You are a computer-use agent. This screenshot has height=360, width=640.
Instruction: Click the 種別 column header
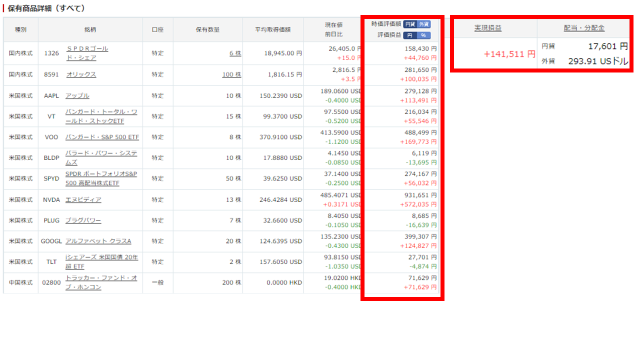point(21,29)
